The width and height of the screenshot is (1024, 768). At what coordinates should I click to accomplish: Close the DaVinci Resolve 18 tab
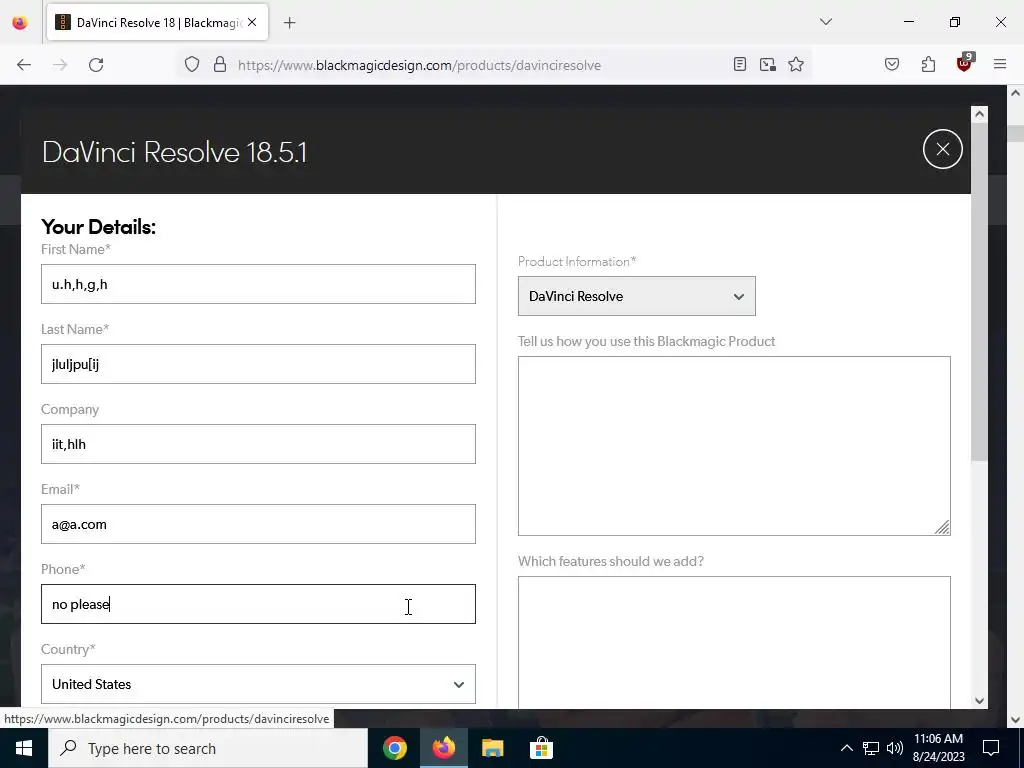[252, 22]
